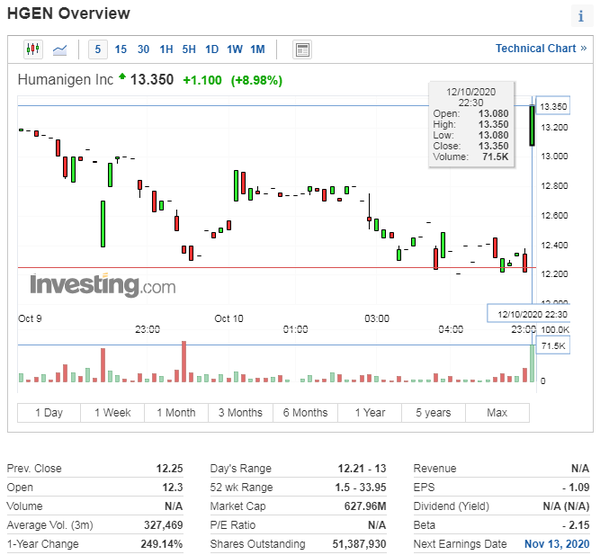Image resolution: width=600 pixels, height=555 pixels.
Task: Open the chart calendar/news icon
Action: pyautogui.click(x=302, y=49)
